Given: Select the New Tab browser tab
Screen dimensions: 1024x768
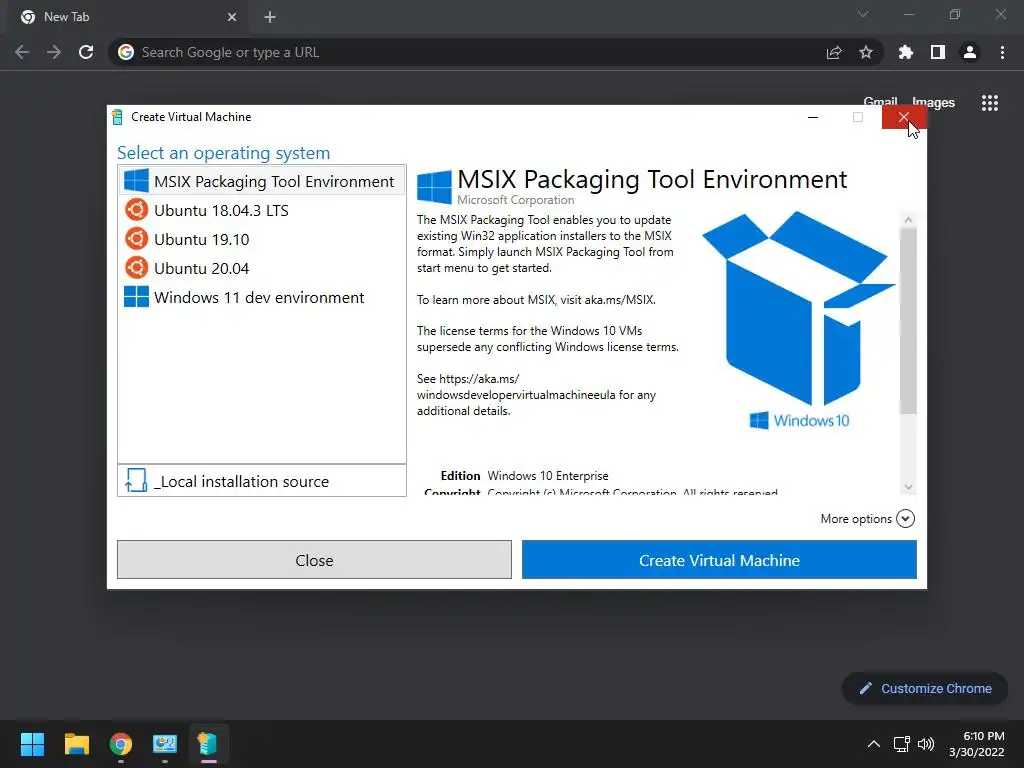Looking at the screenshot, I should (129, 17).
